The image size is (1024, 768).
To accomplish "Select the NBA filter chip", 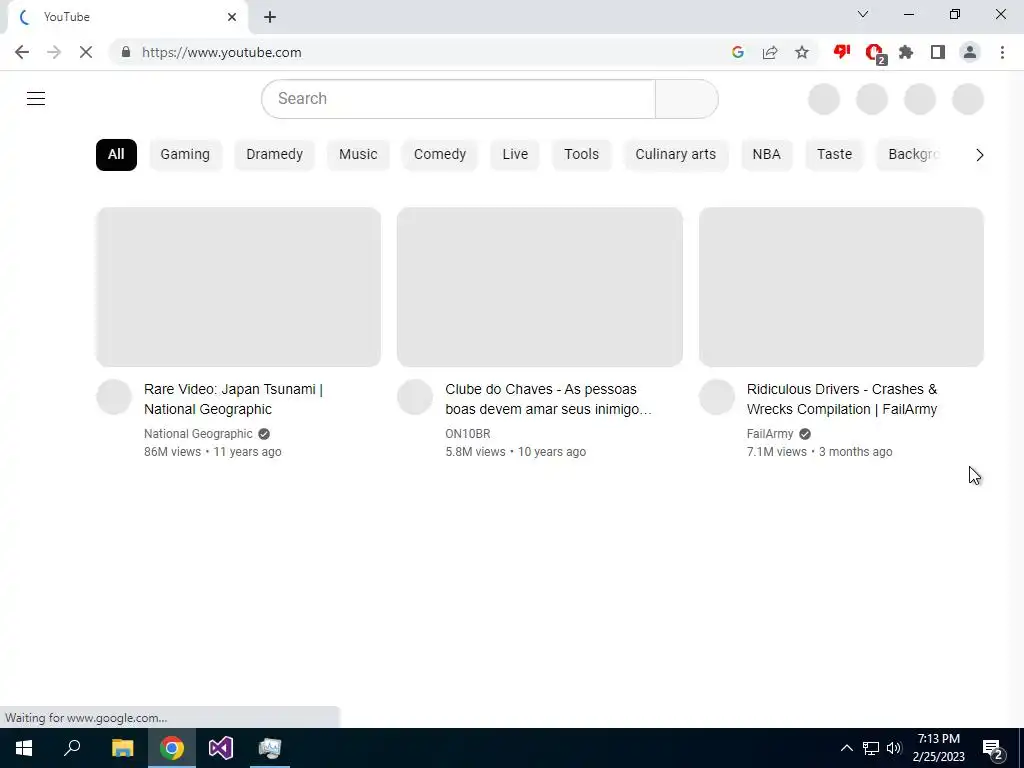I will pos(767,155).
